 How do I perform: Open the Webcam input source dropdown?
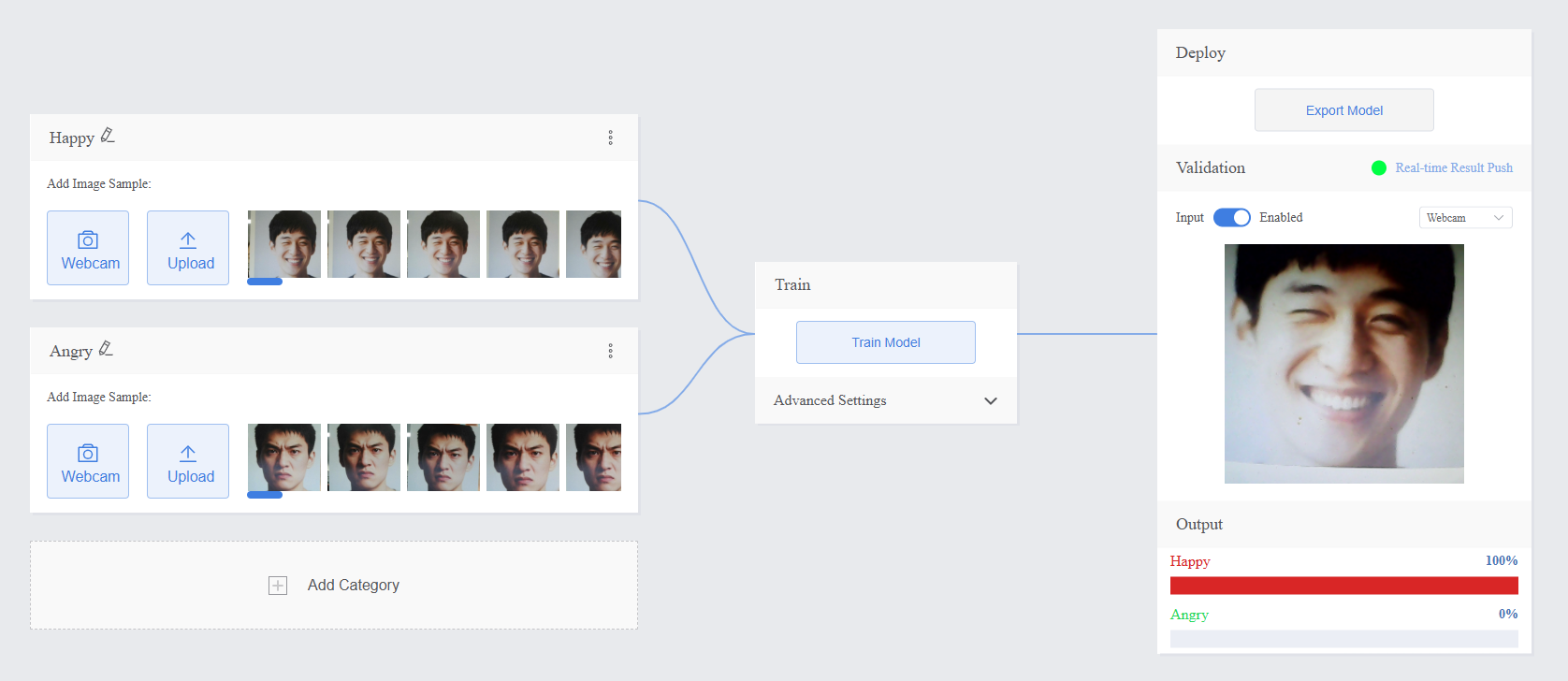[x=1465, y=218]
